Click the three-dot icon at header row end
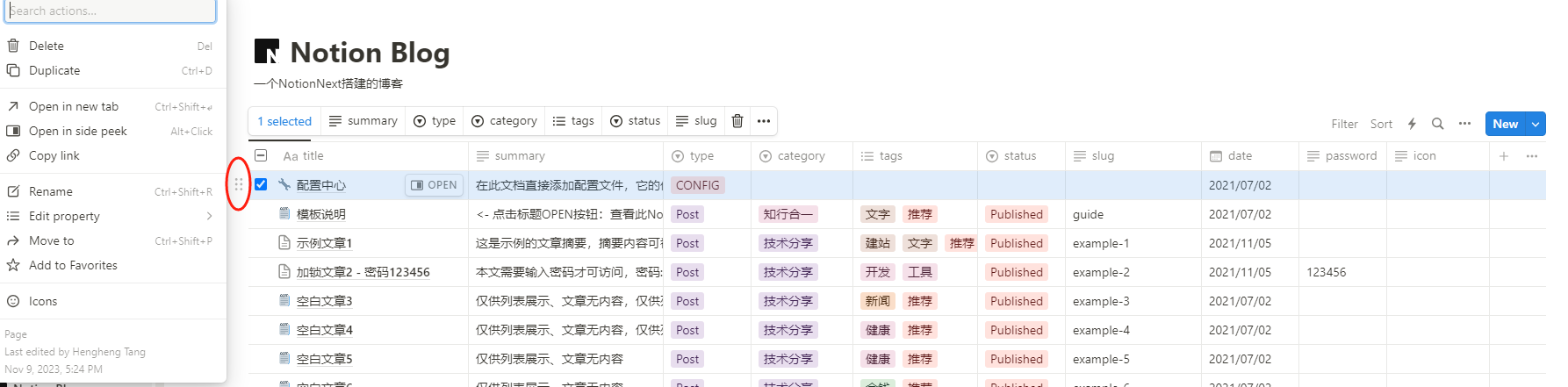The image size is (1568, 387). pyautogui.click(x=1532, y=156)
